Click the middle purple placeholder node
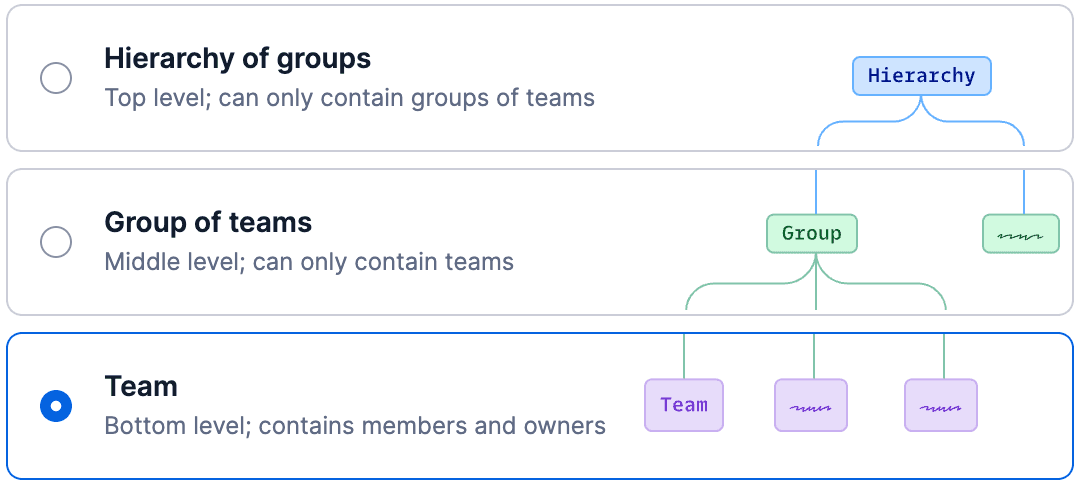The image size is (1079, 485). pyautogui.click(x=811, y=405)
